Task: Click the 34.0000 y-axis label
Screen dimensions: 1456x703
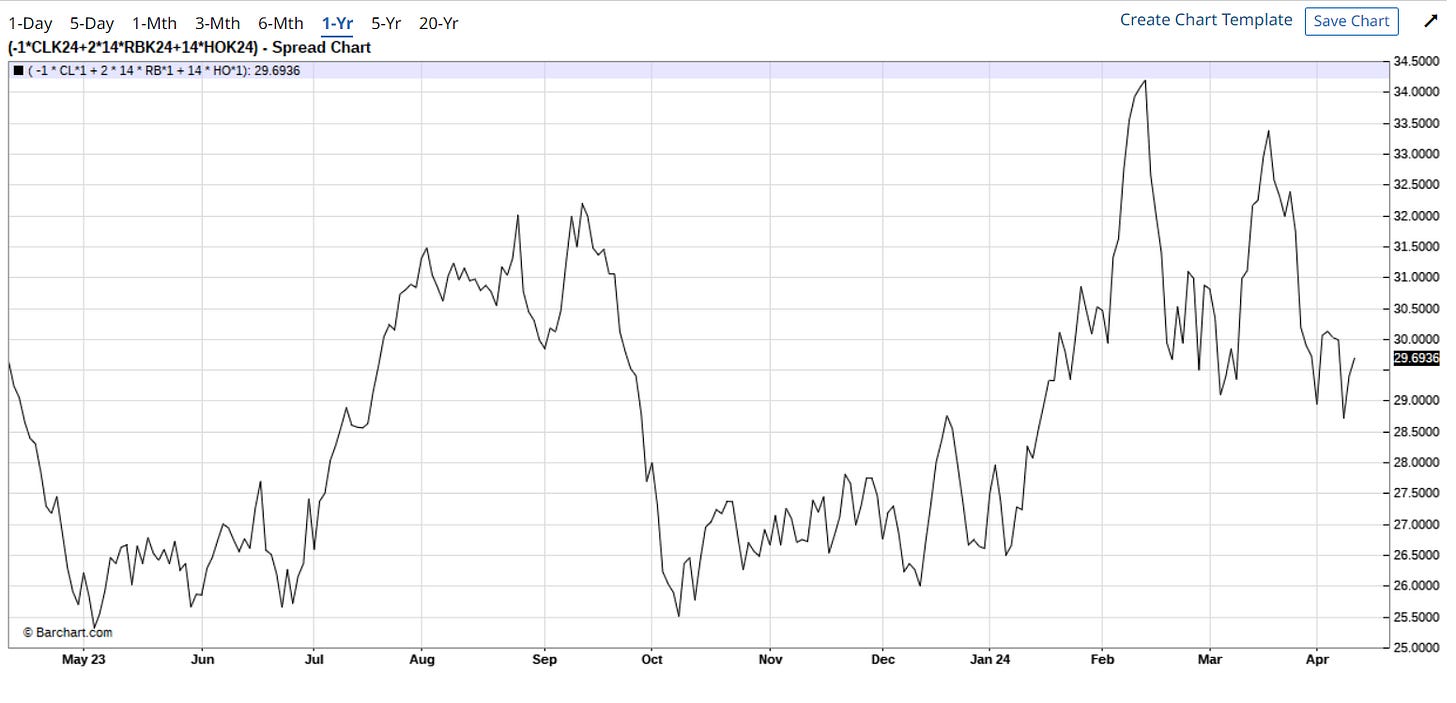Action: pos(1416,92)
